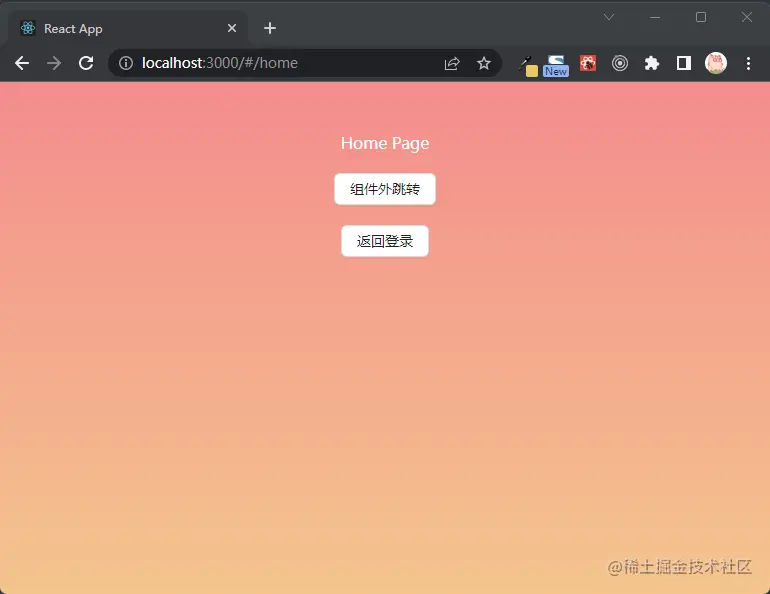Share this page via the share icon
The image size is (770, 594).
point(452,63)
